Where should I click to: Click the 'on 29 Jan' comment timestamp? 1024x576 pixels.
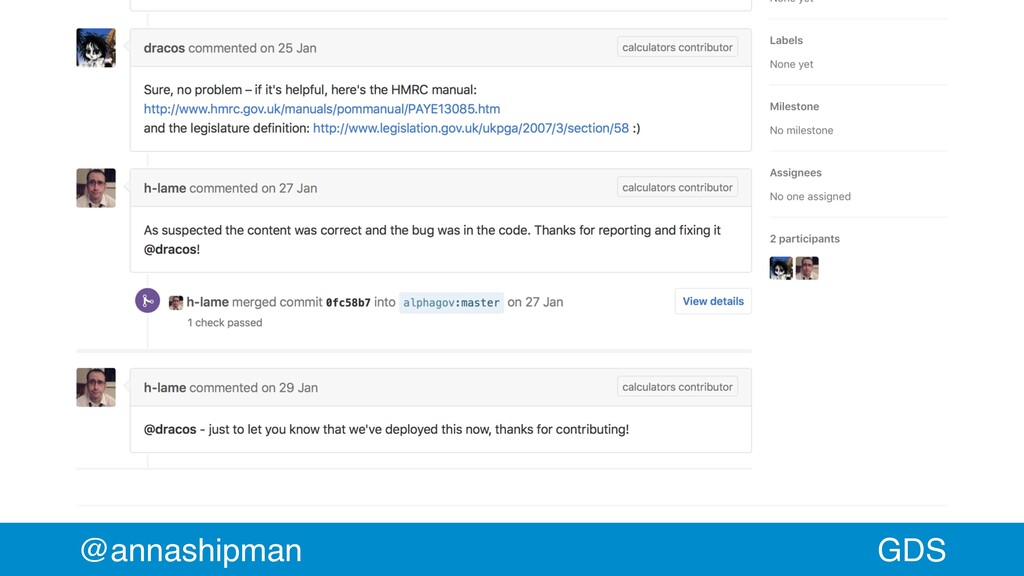click(290, 387)
